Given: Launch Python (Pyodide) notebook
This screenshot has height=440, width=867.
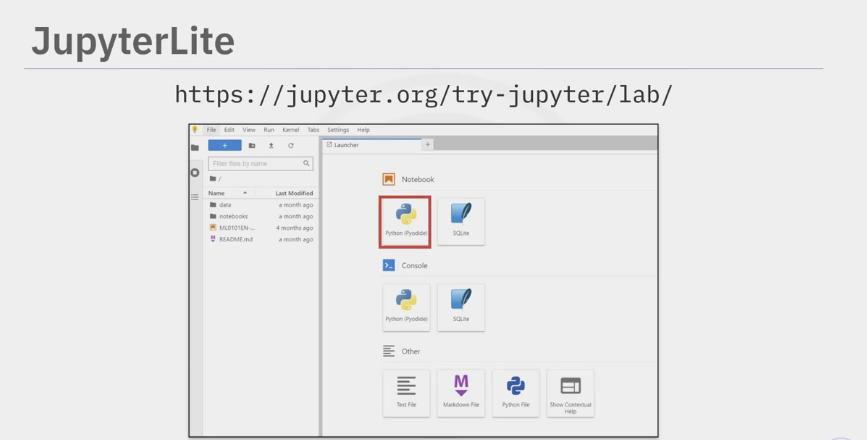Looking at the screenshot, I should (405, 221).
